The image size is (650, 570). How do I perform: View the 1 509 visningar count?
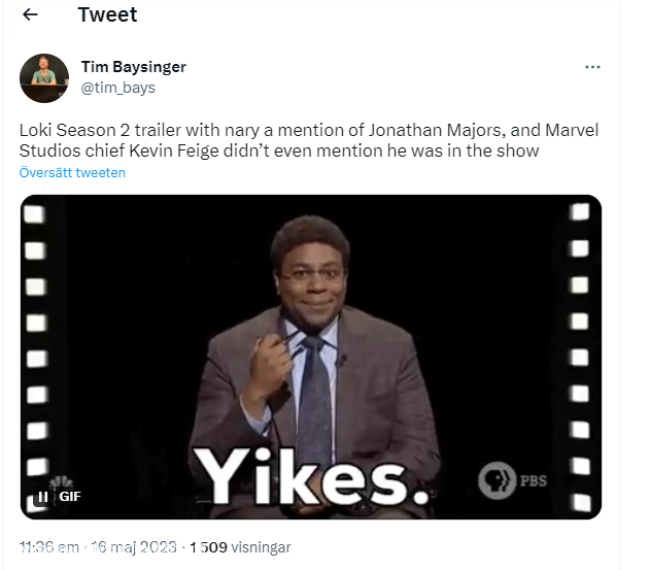coord(240,547)
